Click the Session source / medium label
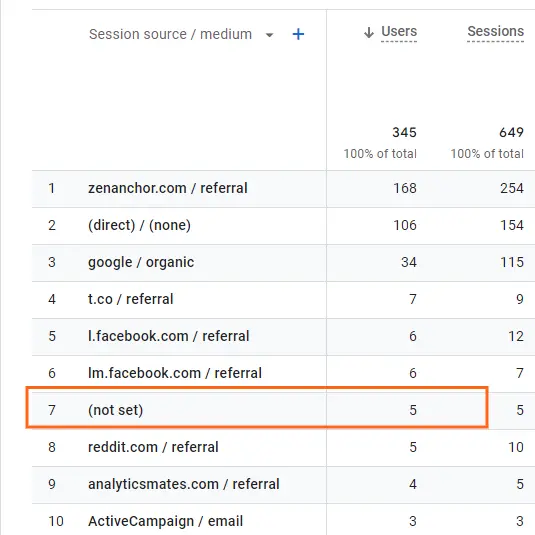Image resolution: width=535 pixels, height=535 pixels. coord(170,34)
